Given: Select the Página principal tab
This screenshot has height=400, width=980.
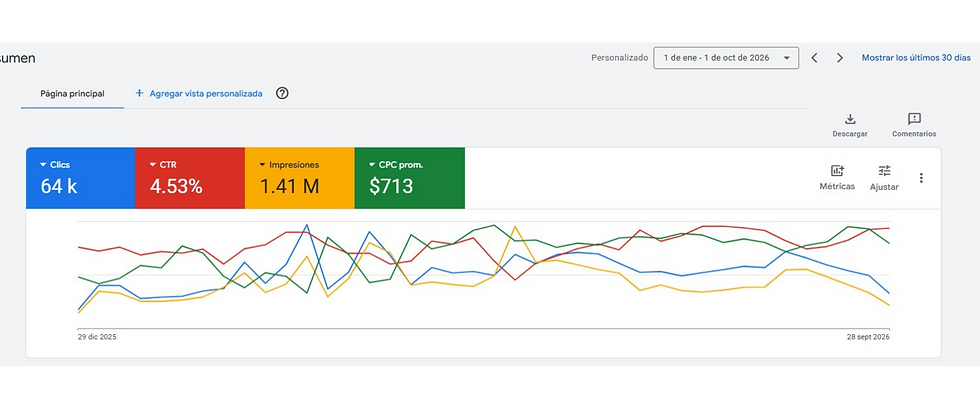Looking at the screenshot, I should (x=72, y=94).
